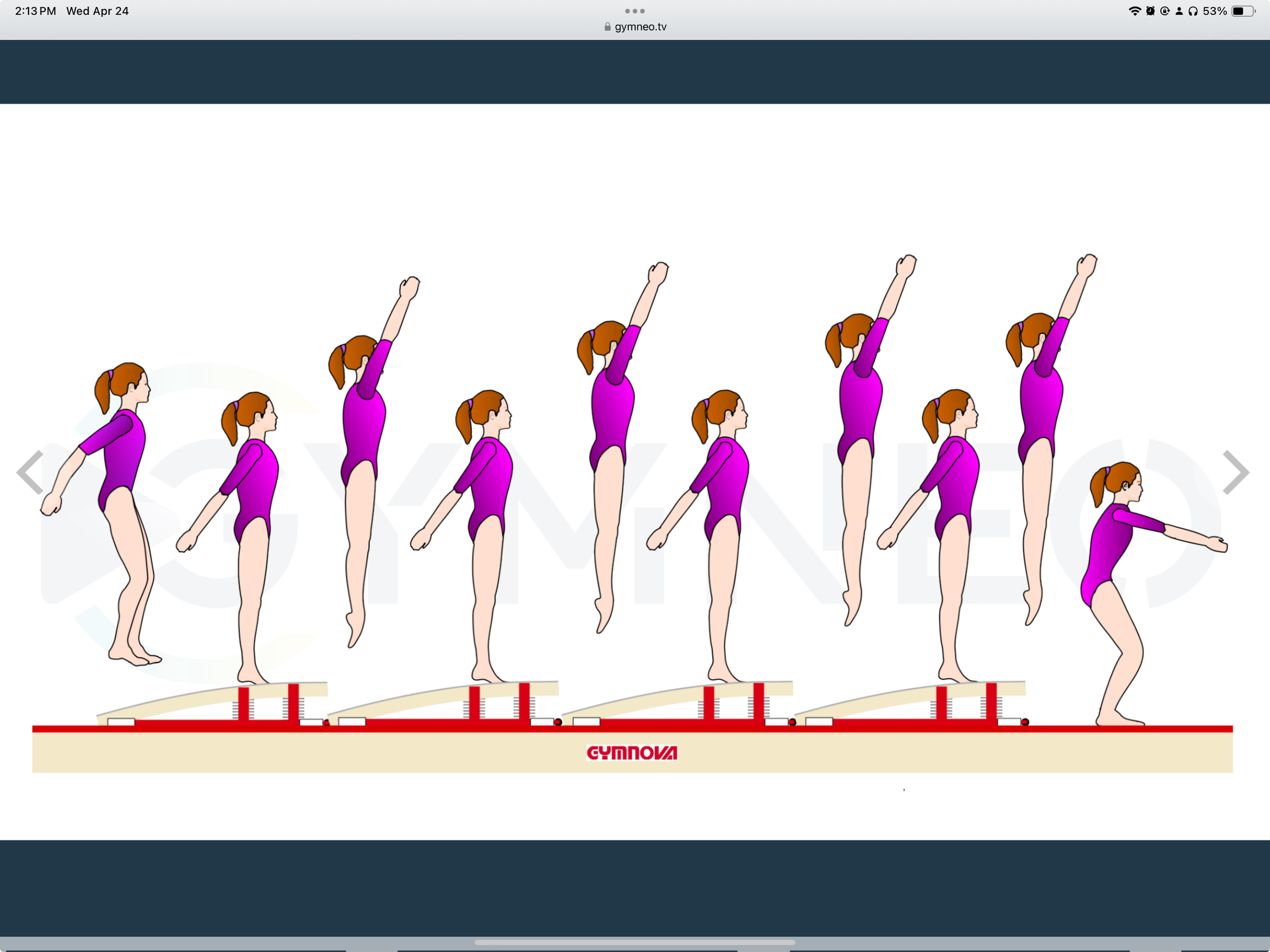1270x952 pixels.
Task: Toggle Wi-Fi connectivity from status bar
Action: tap(1136, 10)
